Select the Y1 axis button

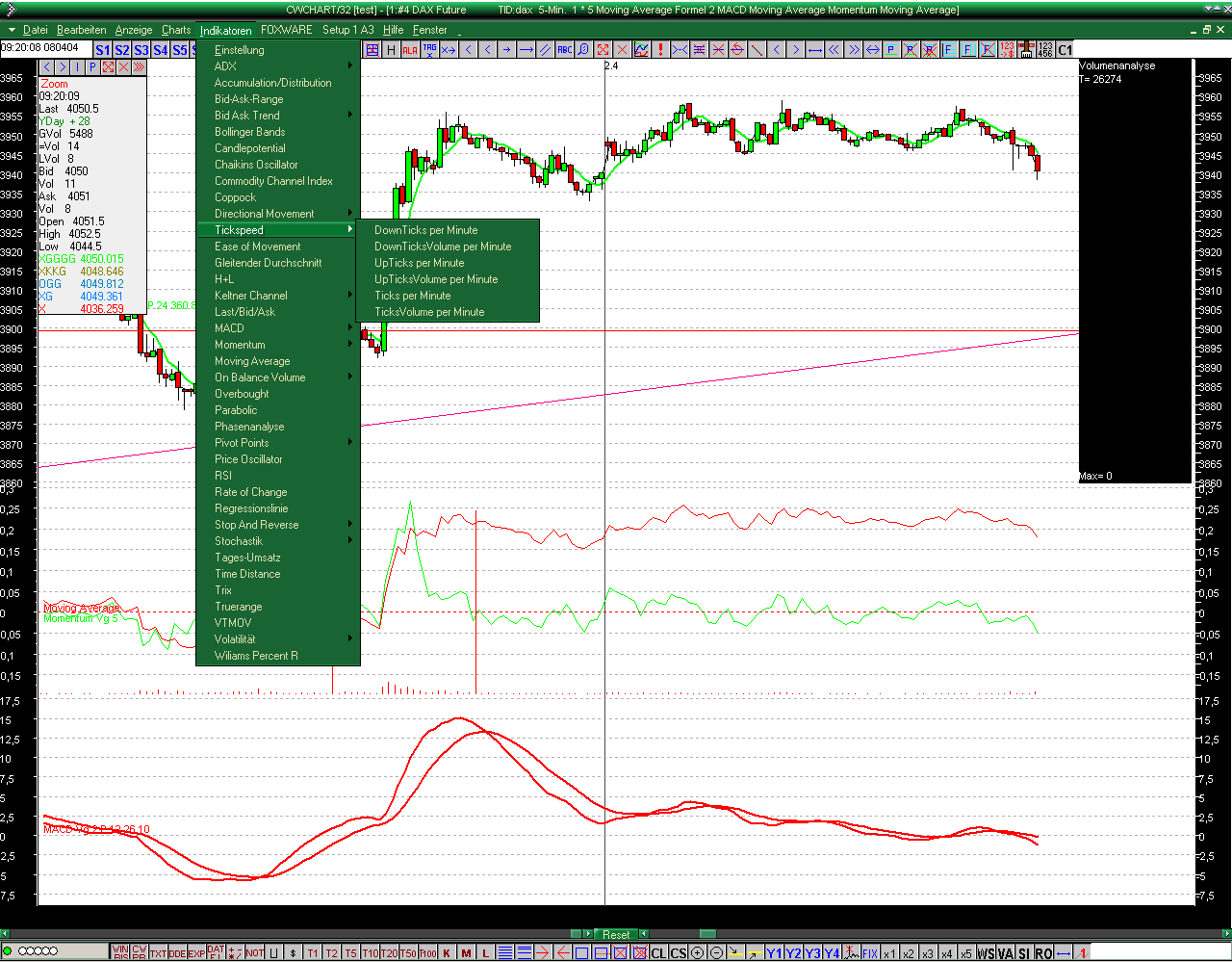774,953
